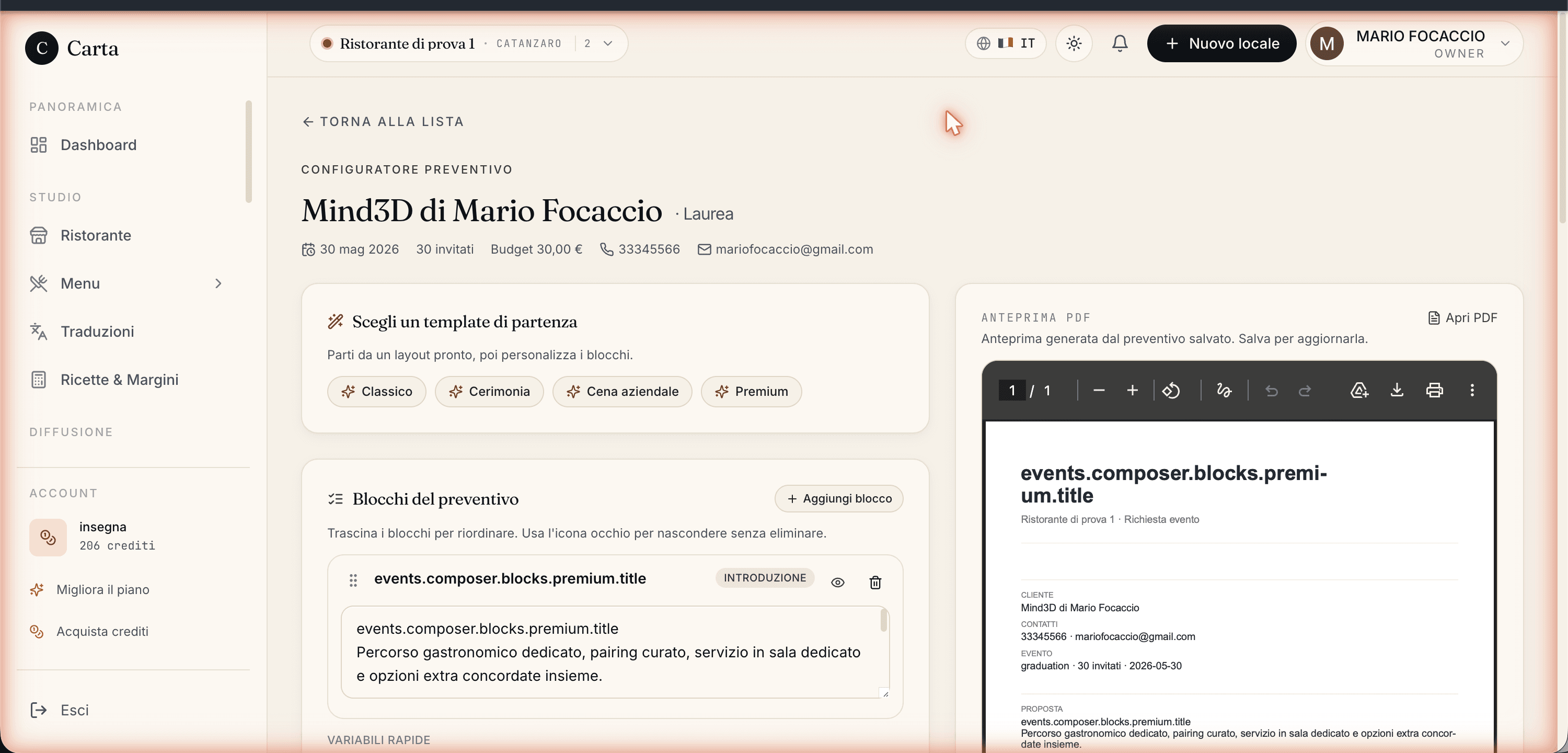
Task: Select the PDF draw annotation tool
Action: (x=1224, y=391)
